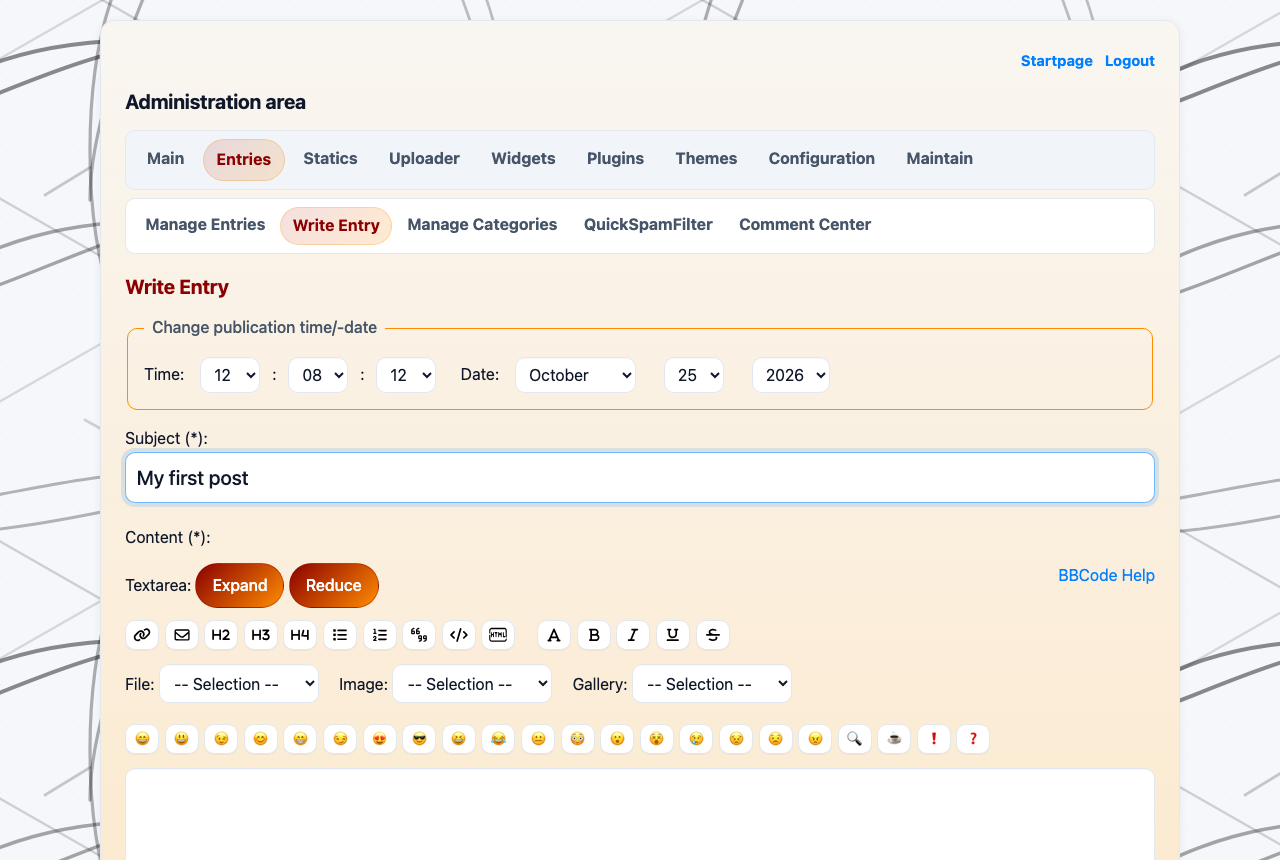Insert the red question mark emoticon
This screenshot has height=860, width=1280.
point(973,739)
